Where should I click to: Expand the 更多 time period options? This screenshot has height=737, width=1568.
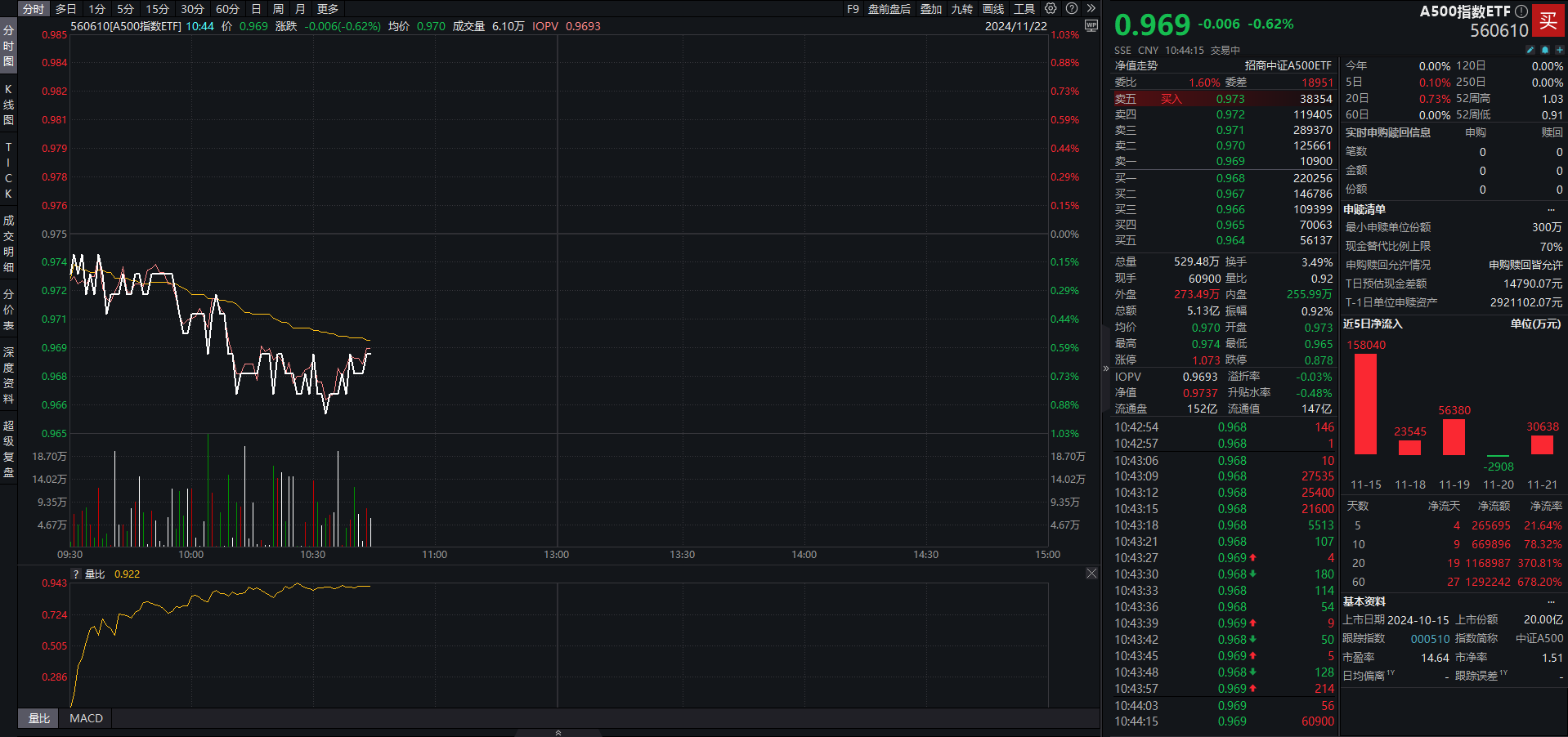tap(327, 9)
